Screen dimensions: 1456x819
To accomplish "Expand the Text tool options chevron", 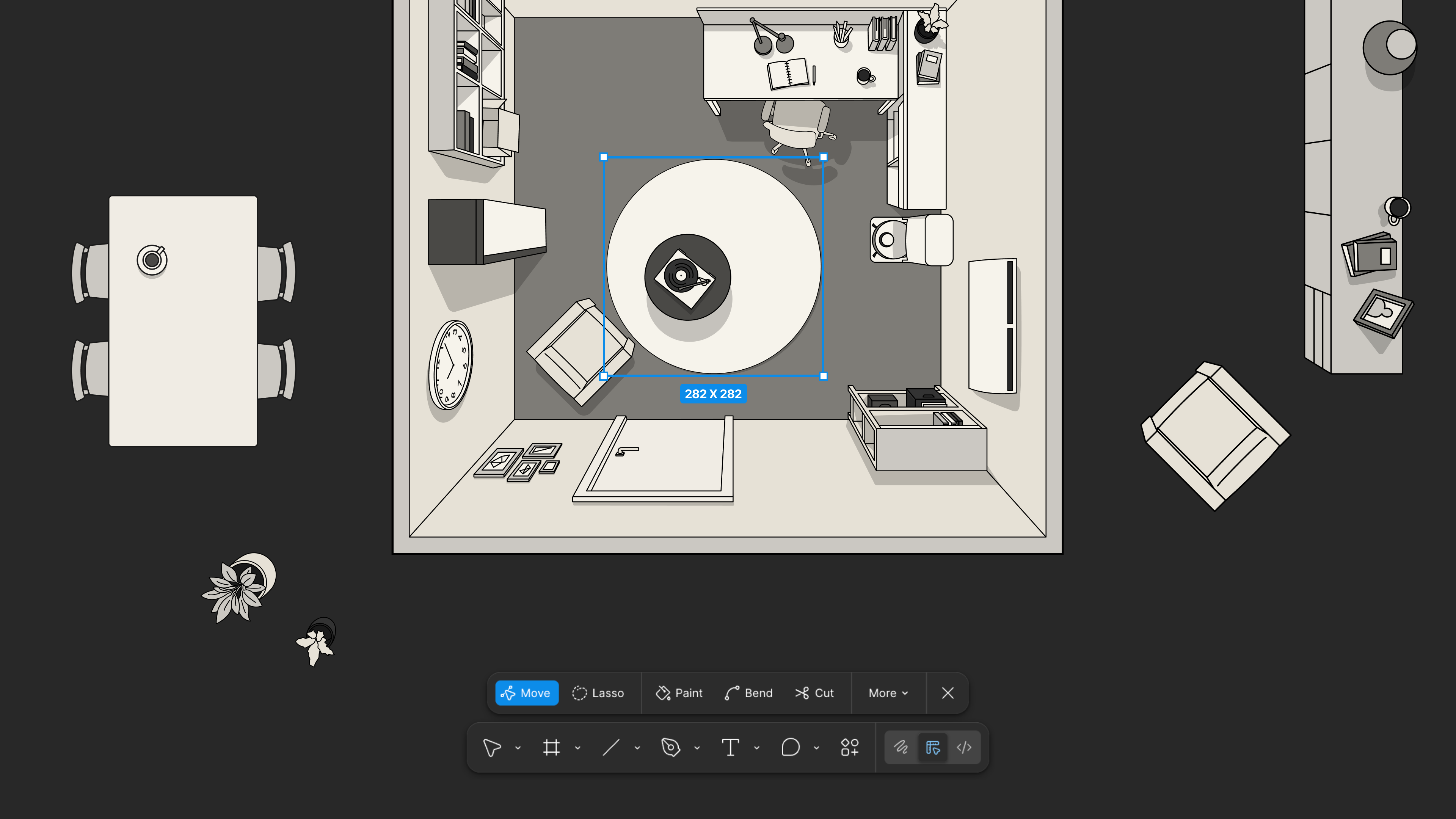I will (x=757, y=748).
